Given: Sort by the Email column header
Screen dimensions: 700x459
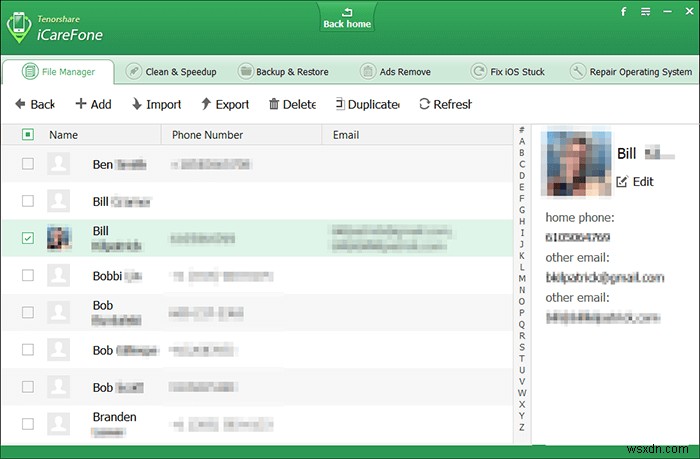Looking at the screenshot, I should (x=346, y=135).
